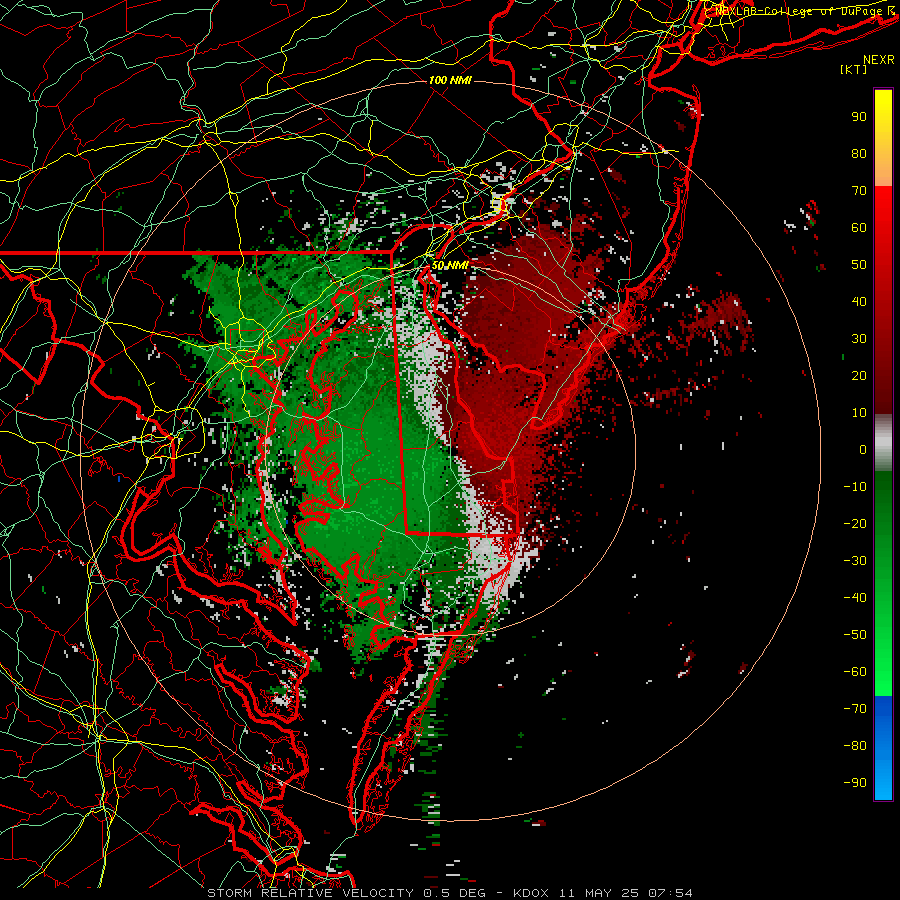Image resolution: width=900 pixels, height=900 pixels.
Task: Click the -10 value on velocity scale
Action: [x=855, y=487]
